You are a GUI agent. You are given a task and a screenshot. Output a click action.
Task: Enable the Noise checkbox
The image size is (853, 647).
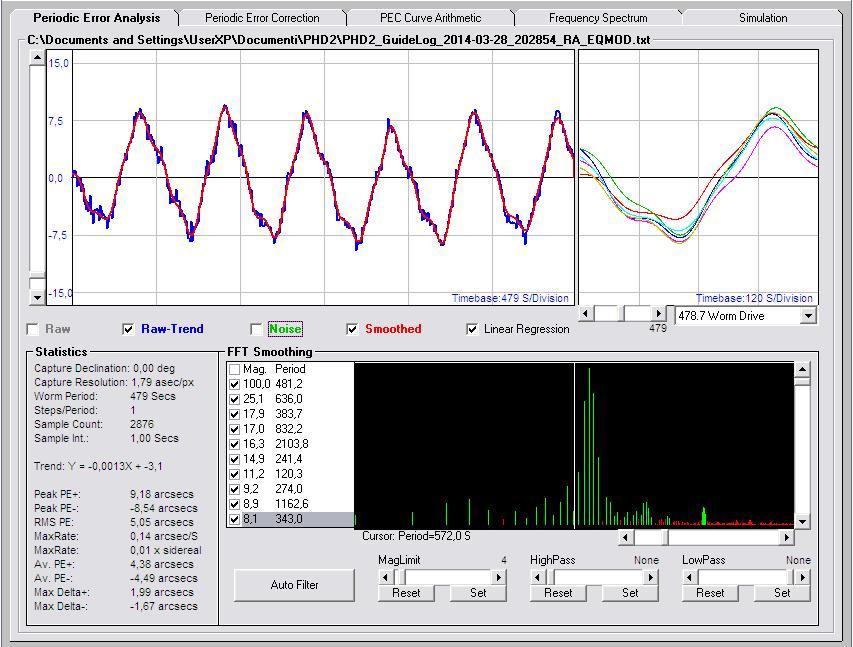click(256, 329)
